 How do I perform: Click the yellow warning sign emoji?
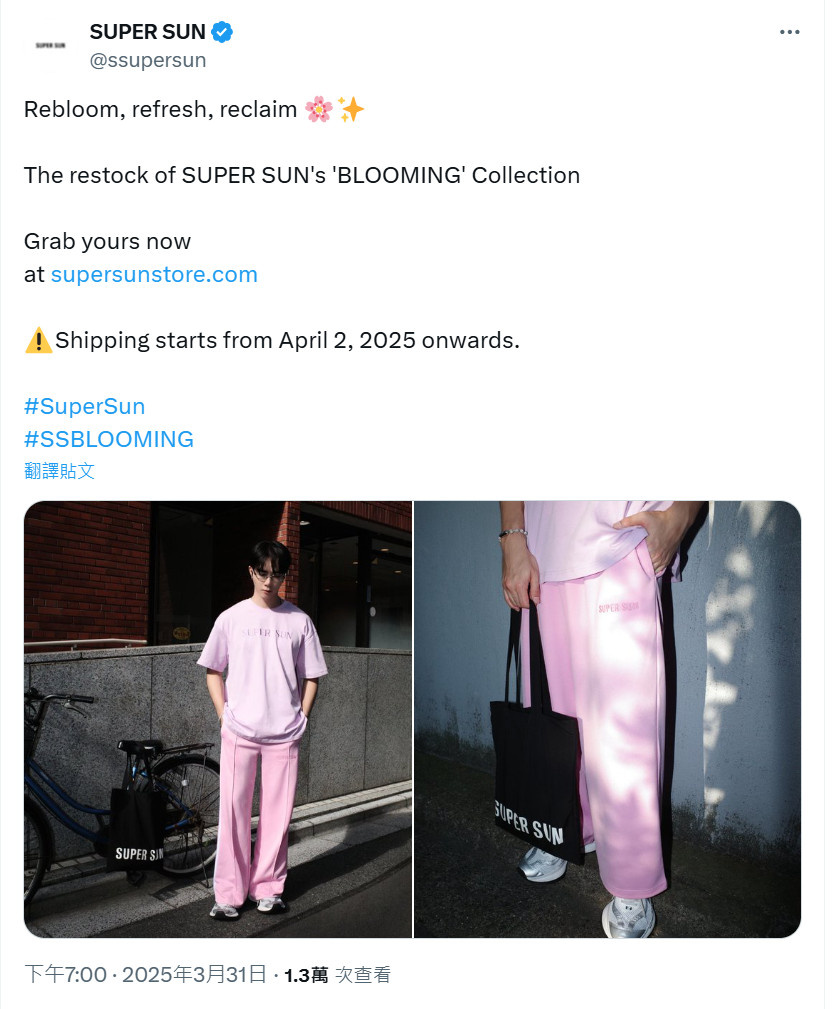click(x=38, y=340)
